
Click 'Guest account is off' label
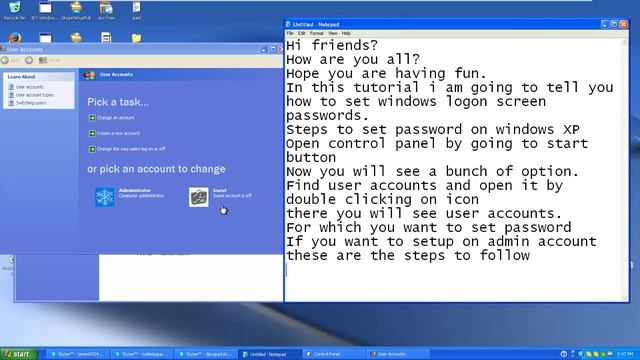pos(232,196)
